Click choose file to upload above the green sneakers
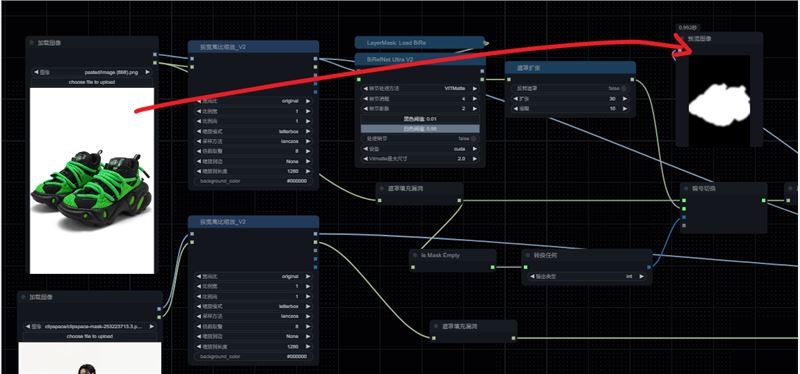 coord(92,82)
